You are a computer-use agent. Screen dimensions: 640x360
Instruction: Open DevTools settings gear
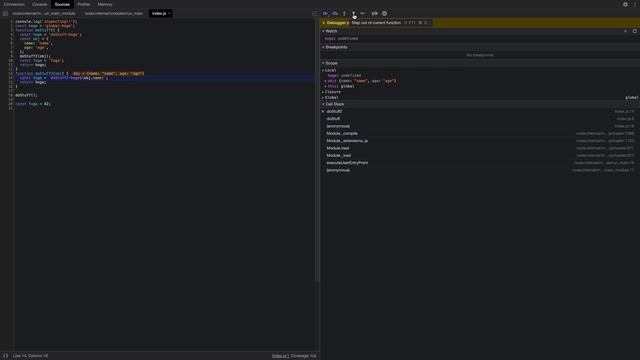(x=625, y=4)
